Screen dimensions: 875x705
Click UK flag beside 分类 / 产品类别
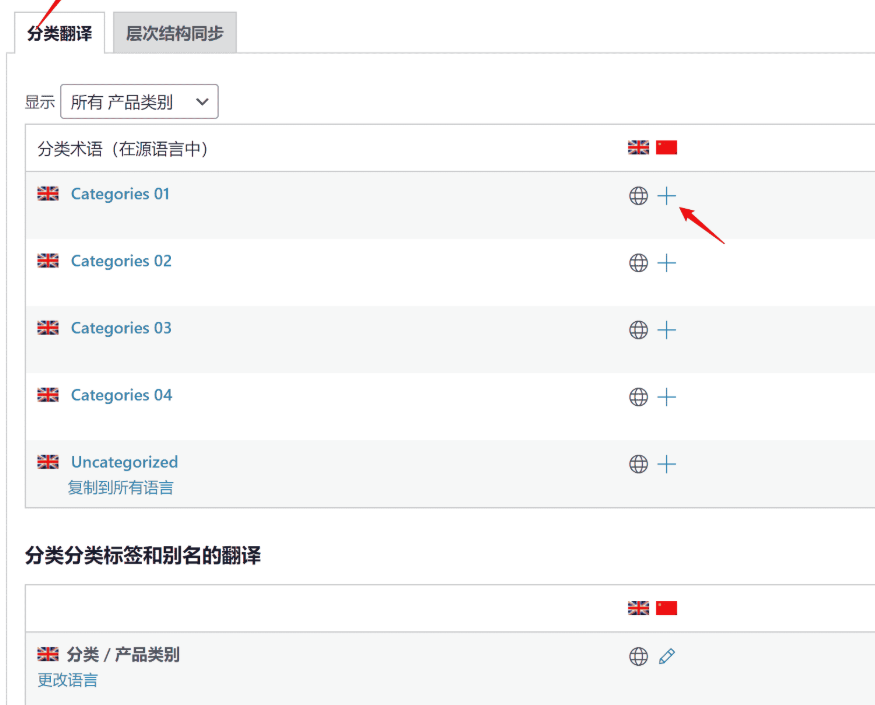(x=48, y=654)
